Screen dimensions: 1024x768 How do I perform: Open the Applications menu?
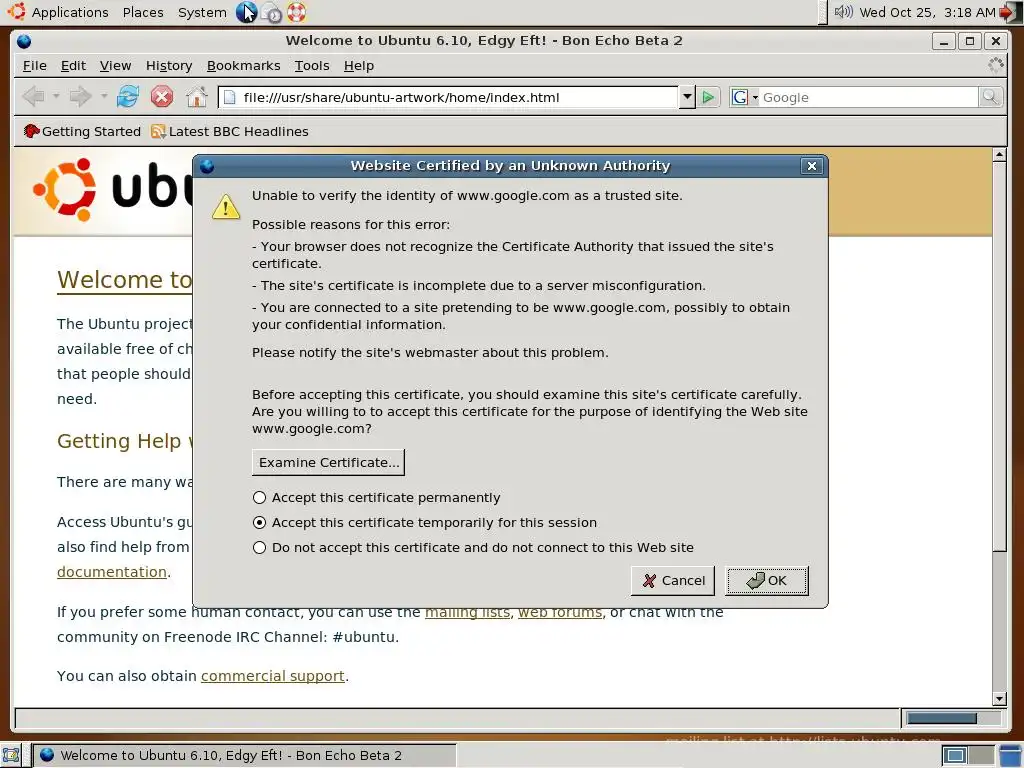(x=70, y=12)
